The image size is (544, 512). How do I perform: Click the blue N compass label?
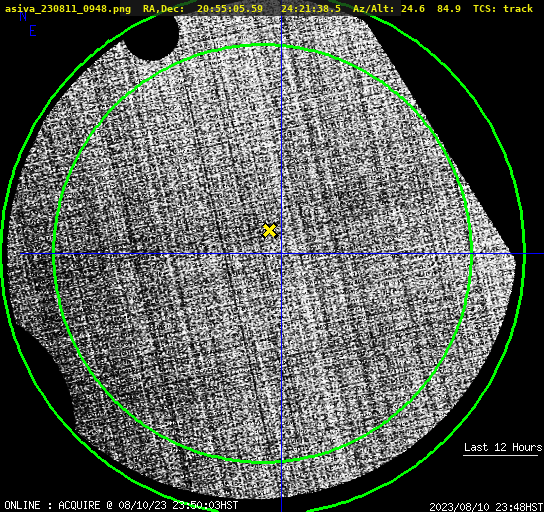[x=23, y=16]
